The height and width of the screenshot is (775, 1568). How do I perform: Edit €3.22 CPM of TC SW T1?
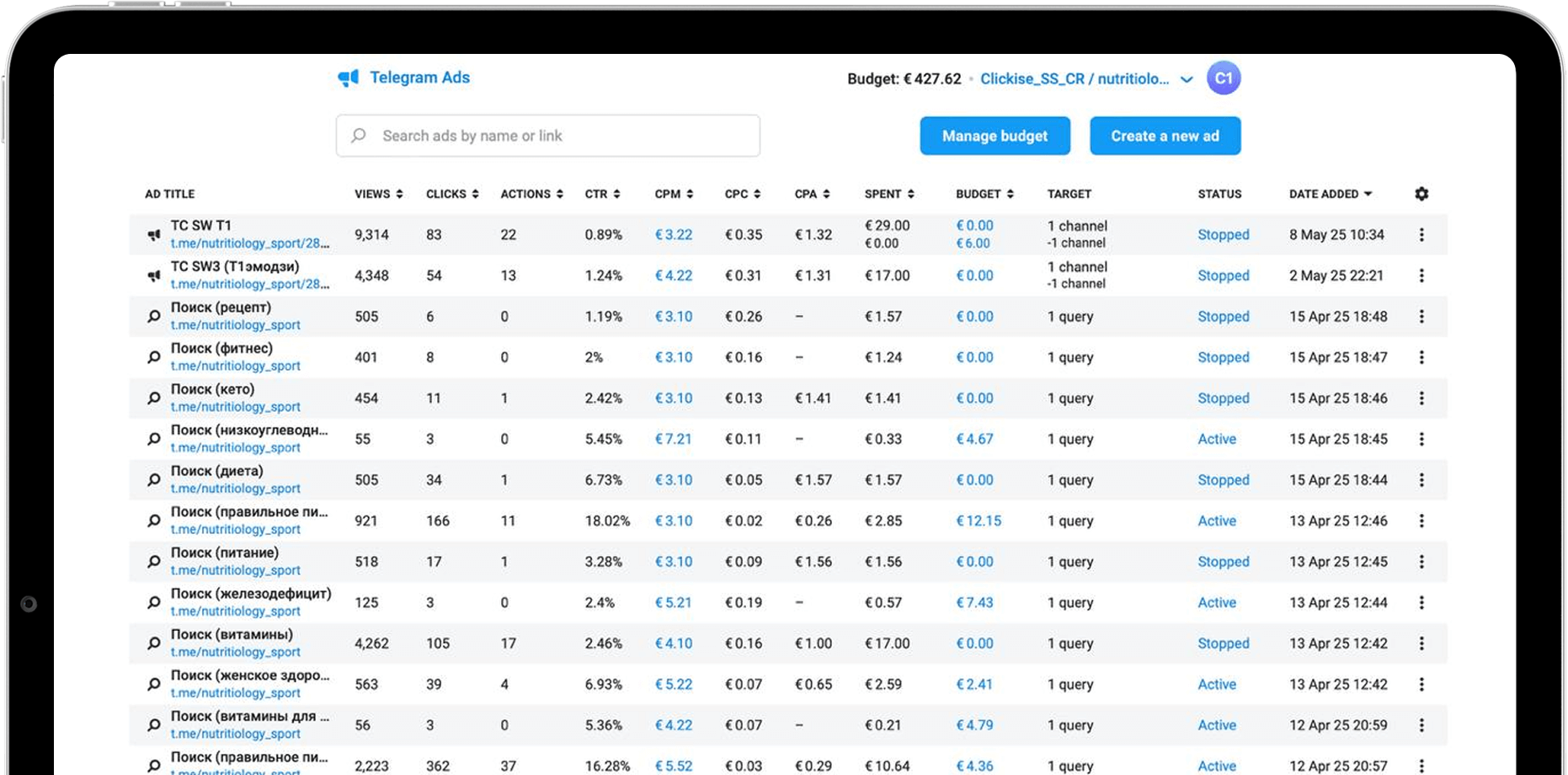click(674, 235)
